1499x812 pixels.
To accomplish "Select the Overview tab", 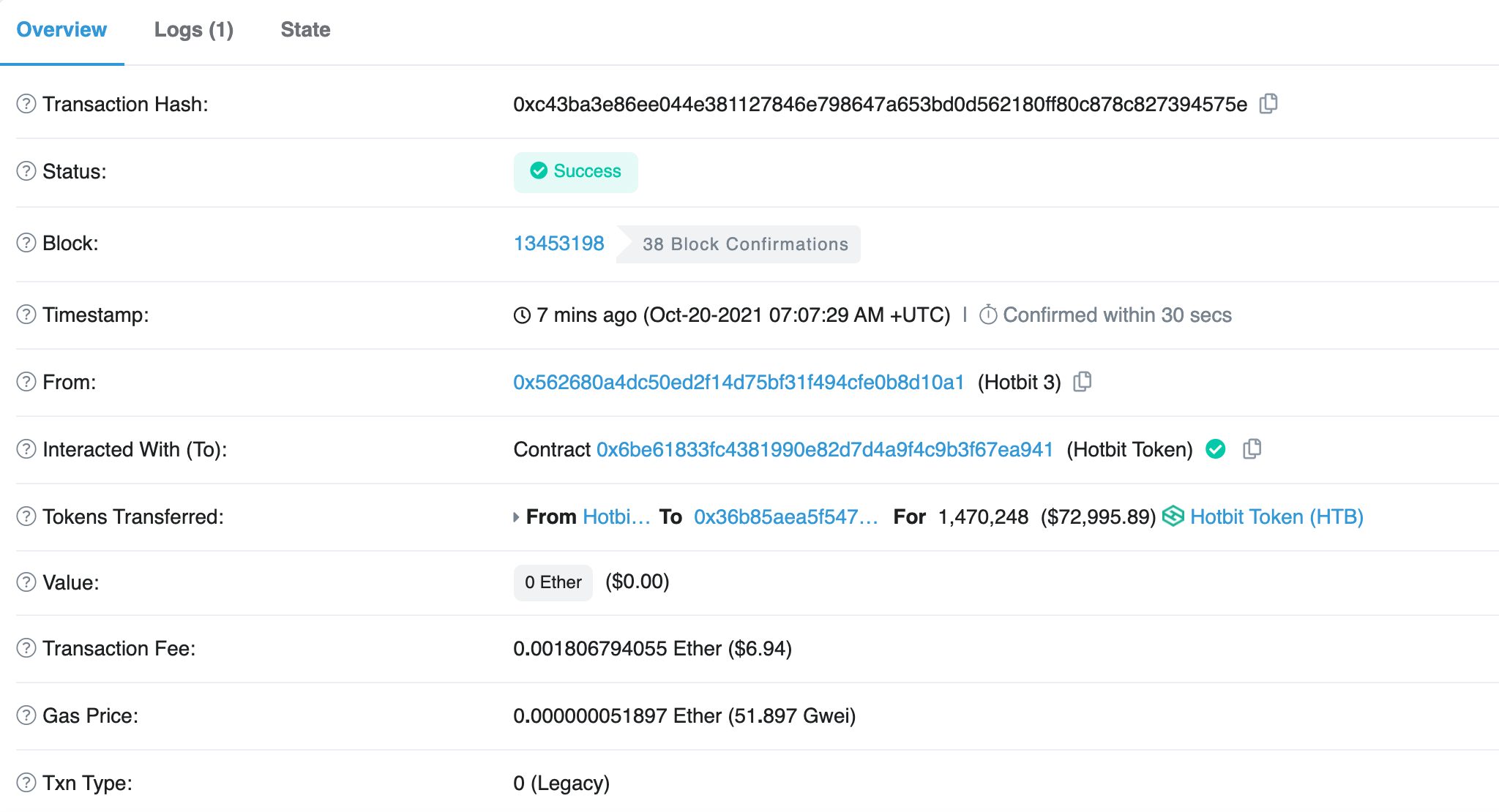I will [x=61, y=30].
